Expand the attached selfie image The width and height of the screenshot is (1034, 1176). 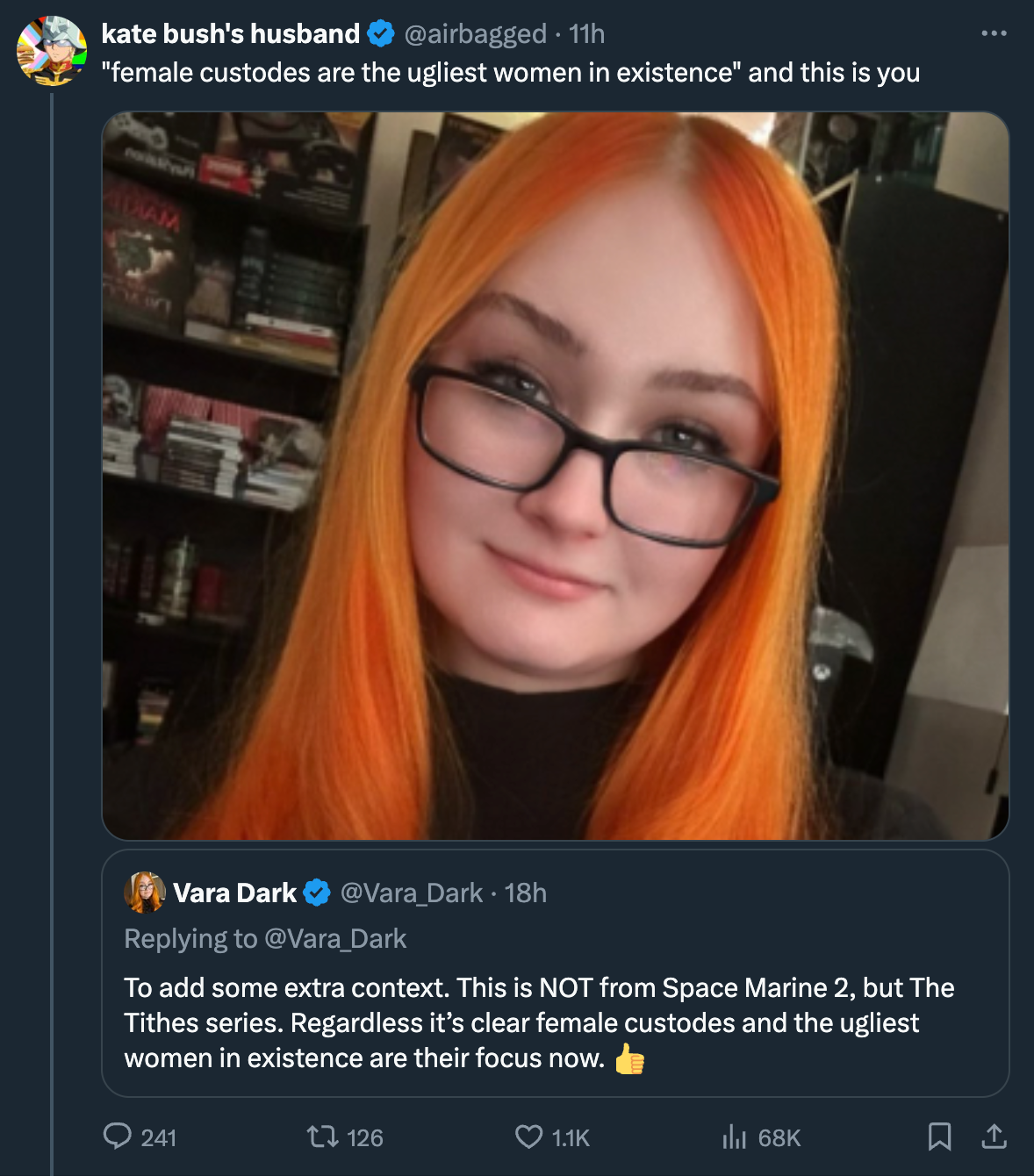pyautogui.click(x=556, y=476)
